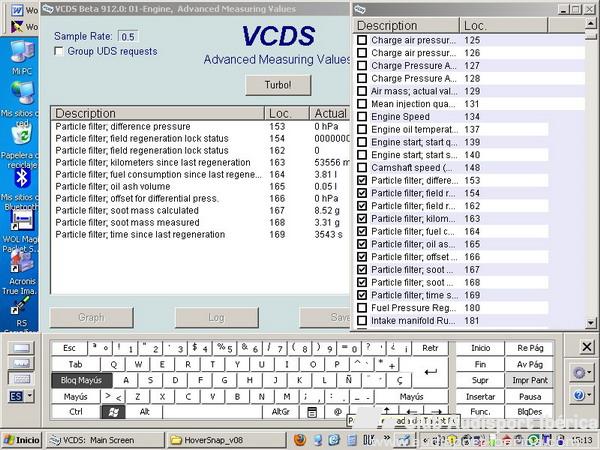Select soot mass calculated row in table

click(200, 210)
